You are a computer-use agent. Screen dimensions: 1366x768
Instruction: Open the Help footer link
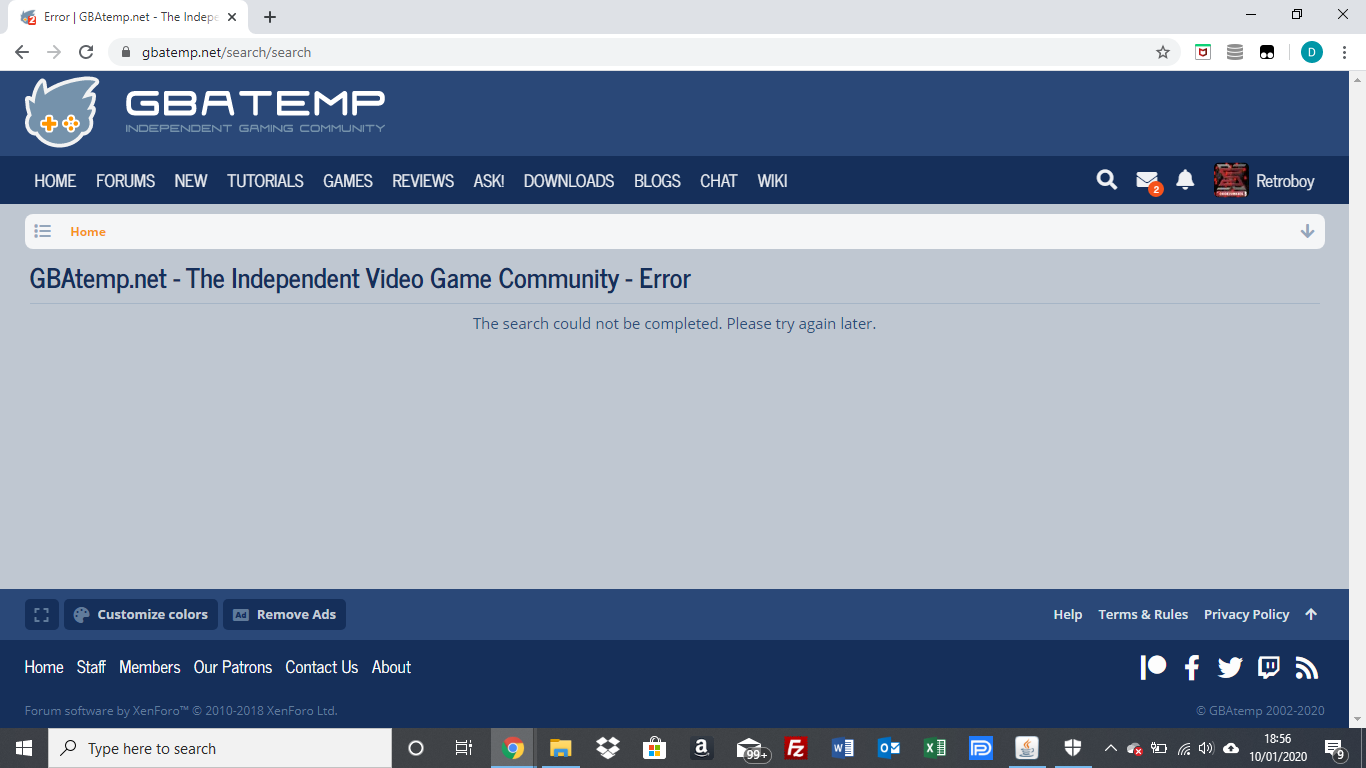[1068, 614]
